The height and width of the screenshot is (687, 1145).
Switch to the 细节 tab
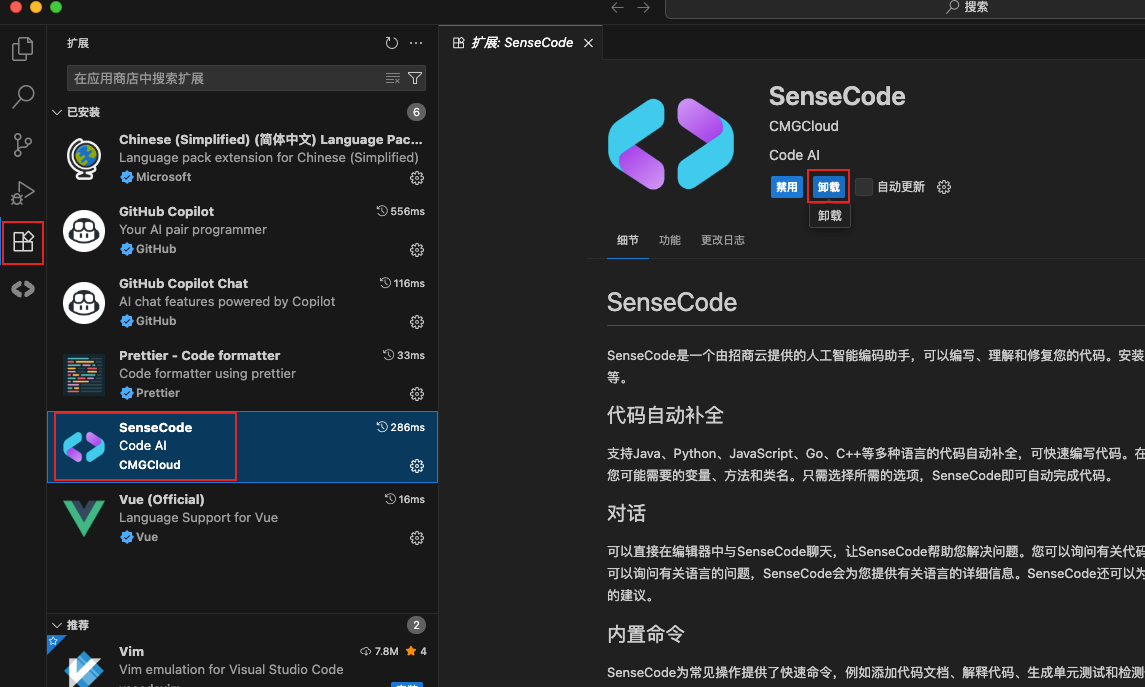[x=627, y=240]
